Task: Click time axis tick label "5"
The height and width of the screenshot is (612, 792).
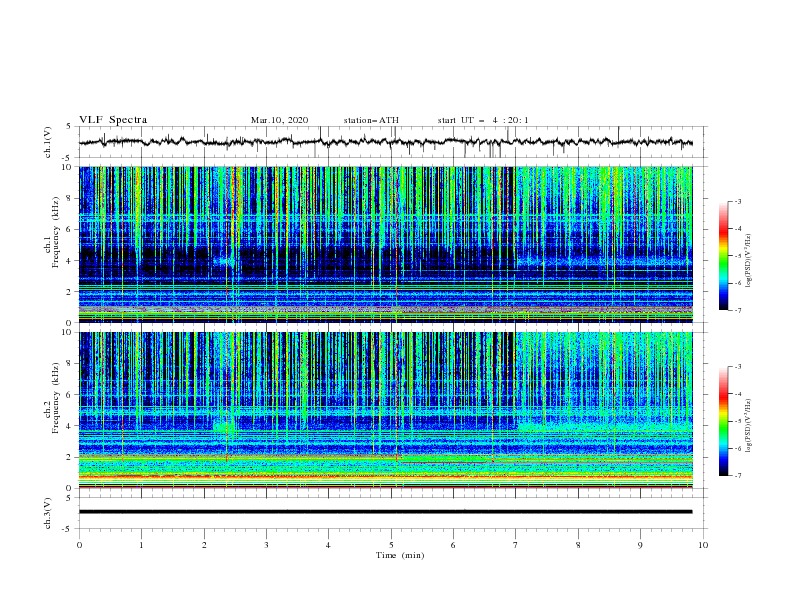Action: tap(391, 545)
